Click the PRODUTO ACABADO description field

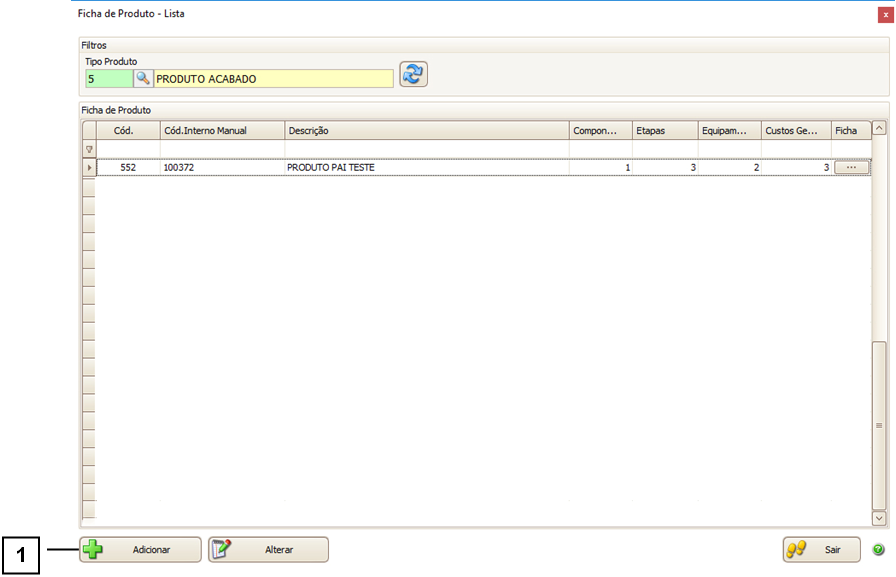click(273, 78)
